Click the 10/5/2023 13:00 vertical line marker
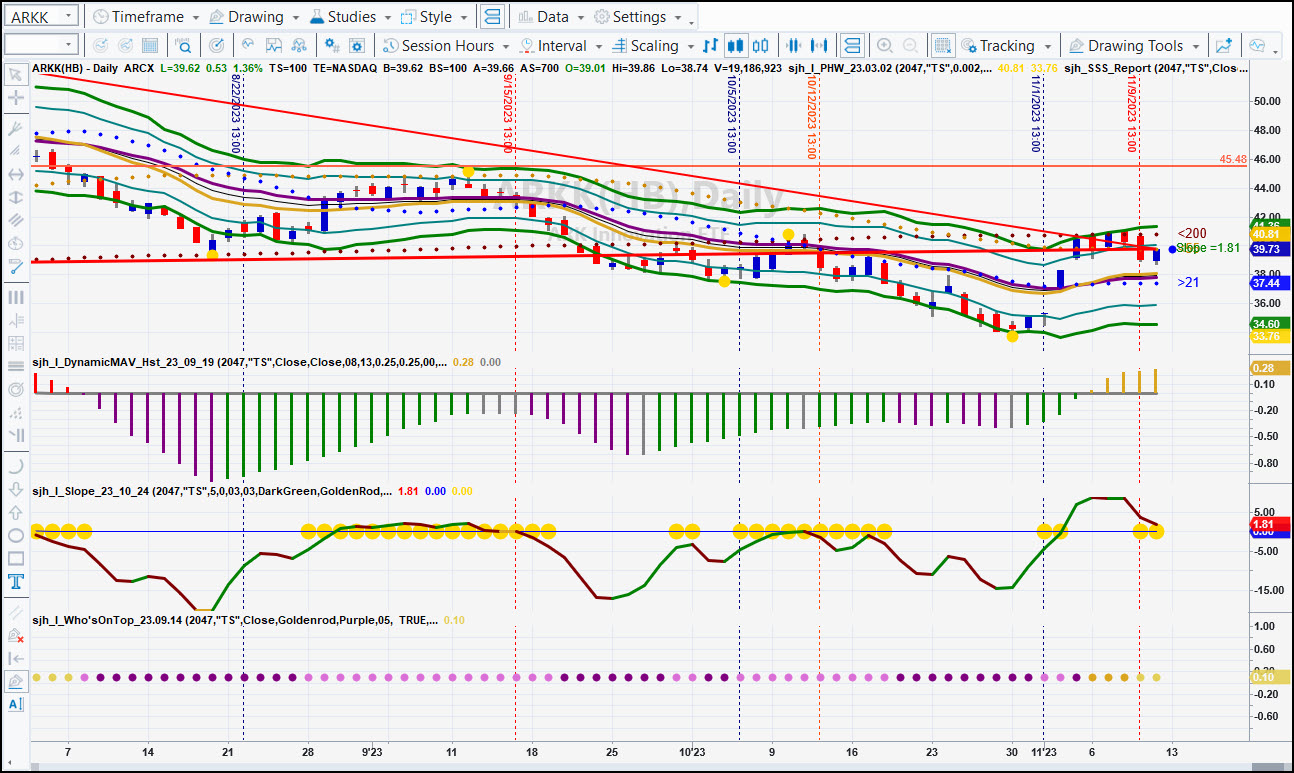The image size is (1294, 773). (x=732, y=113)
